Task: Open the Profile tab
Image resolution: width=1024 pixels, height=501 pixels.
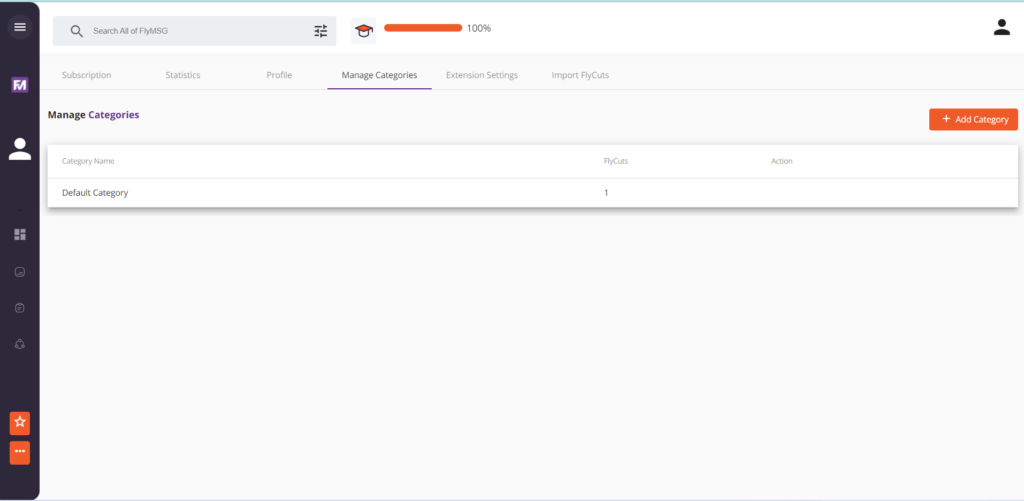Action: click(279, 75)
